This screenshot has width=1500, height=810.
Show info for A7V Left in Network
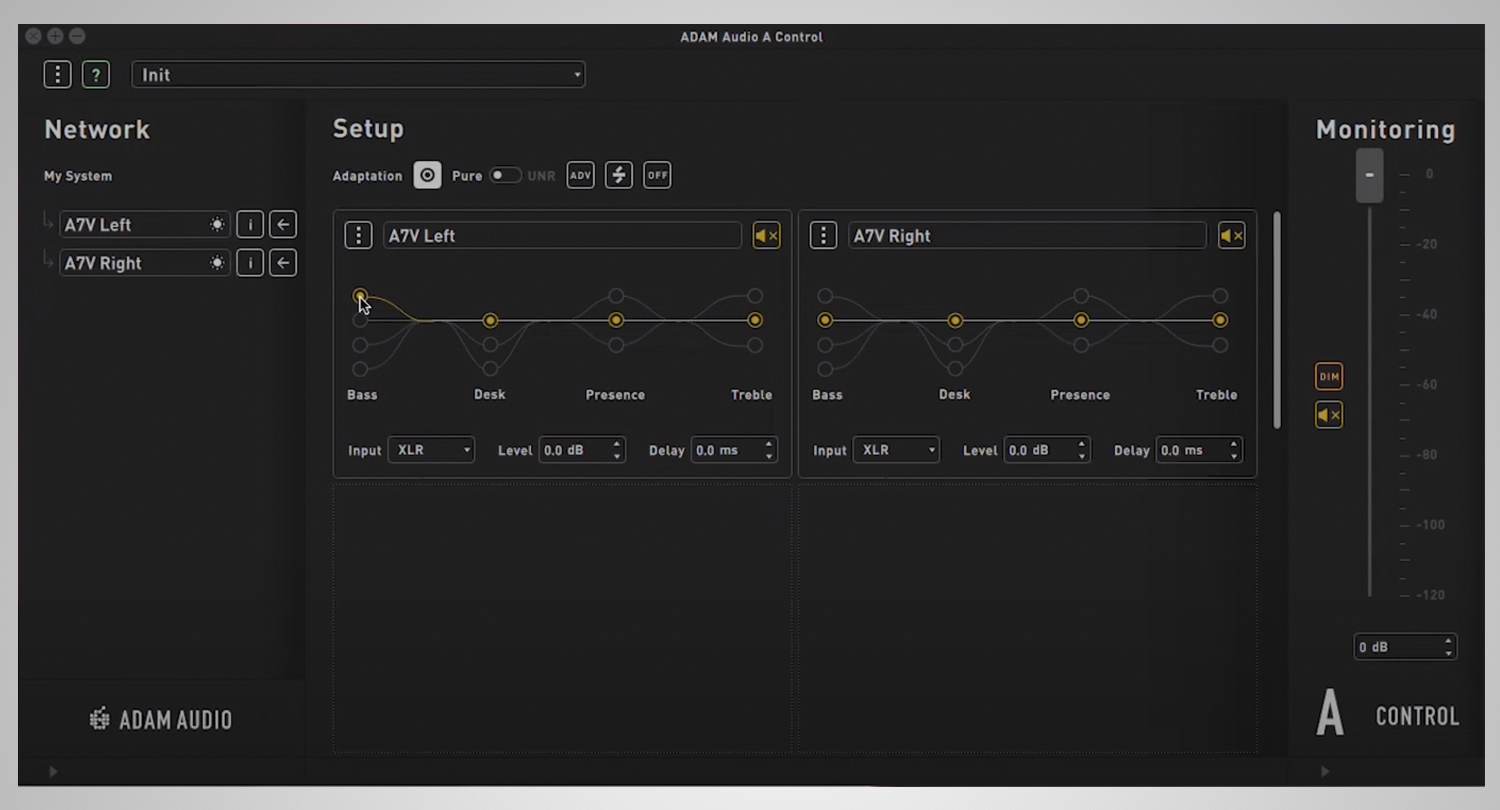tap(250, 225)
